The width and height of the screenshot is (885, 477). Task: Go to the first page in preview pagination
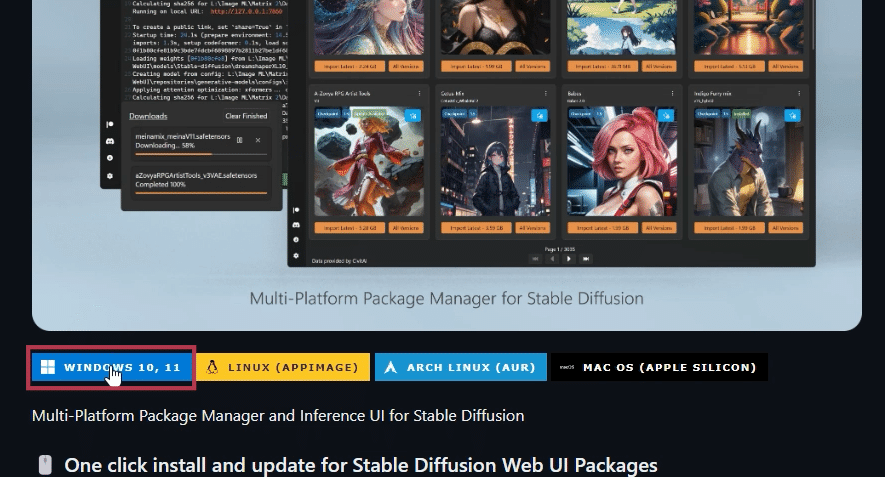click(x=535, y=259)
